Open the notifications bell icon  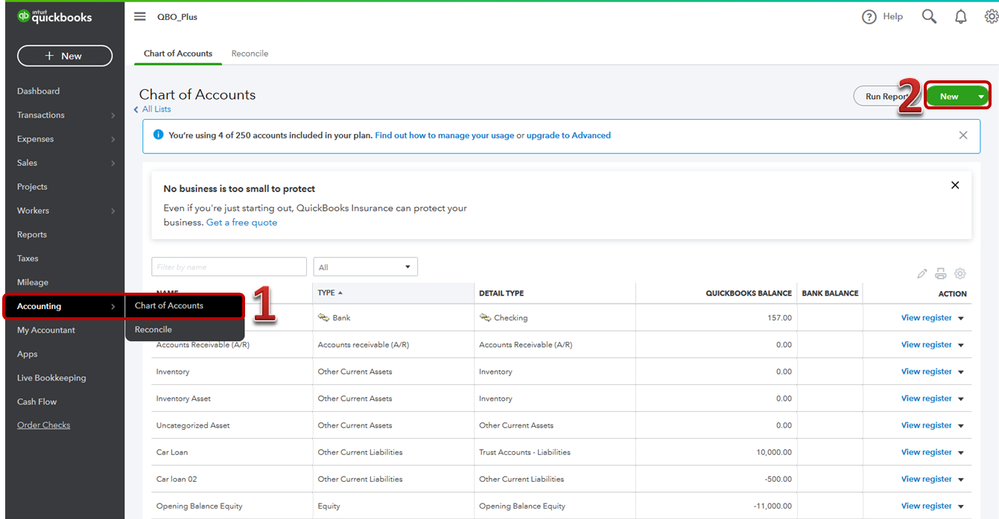pos(961,17)
